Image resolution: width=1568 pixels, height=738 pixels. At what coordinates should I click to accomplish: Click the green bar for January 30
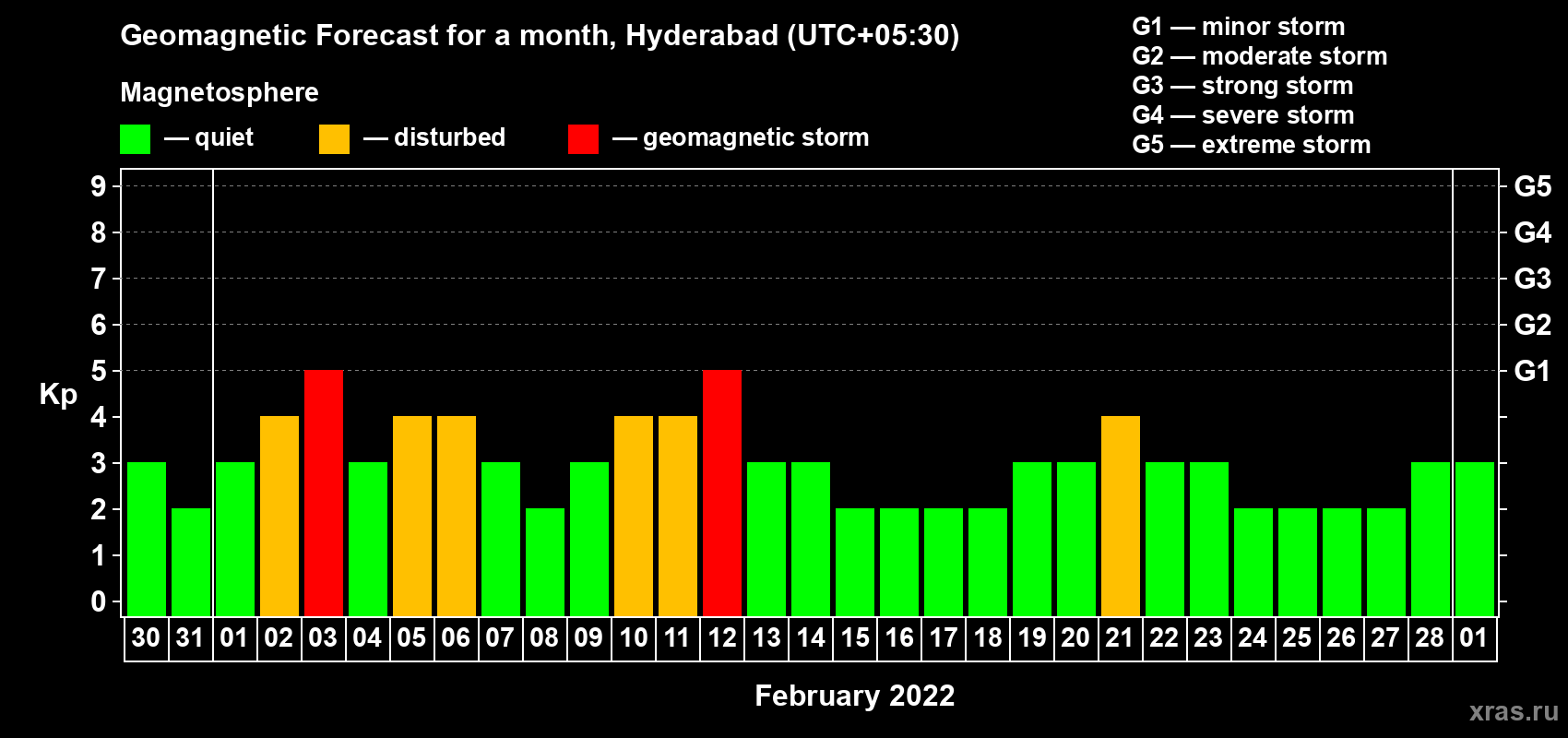[147, 540]
